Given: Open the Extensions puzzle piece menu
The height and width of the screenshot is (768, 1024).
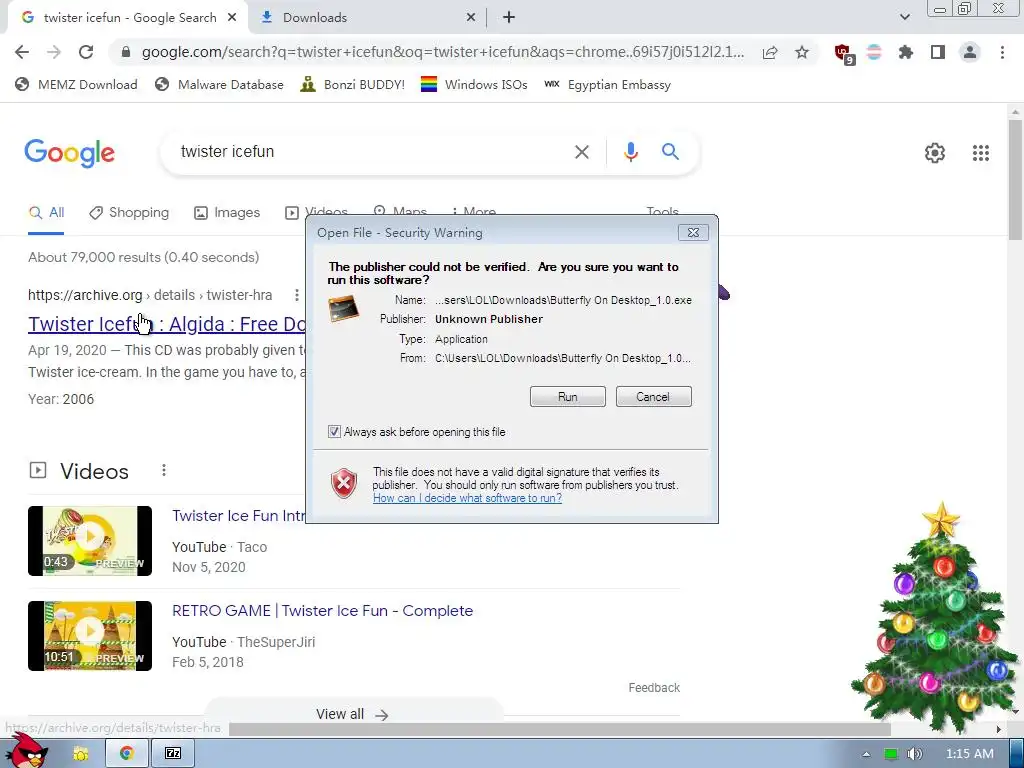Looking at the screenshot, I should pos(906,52).
